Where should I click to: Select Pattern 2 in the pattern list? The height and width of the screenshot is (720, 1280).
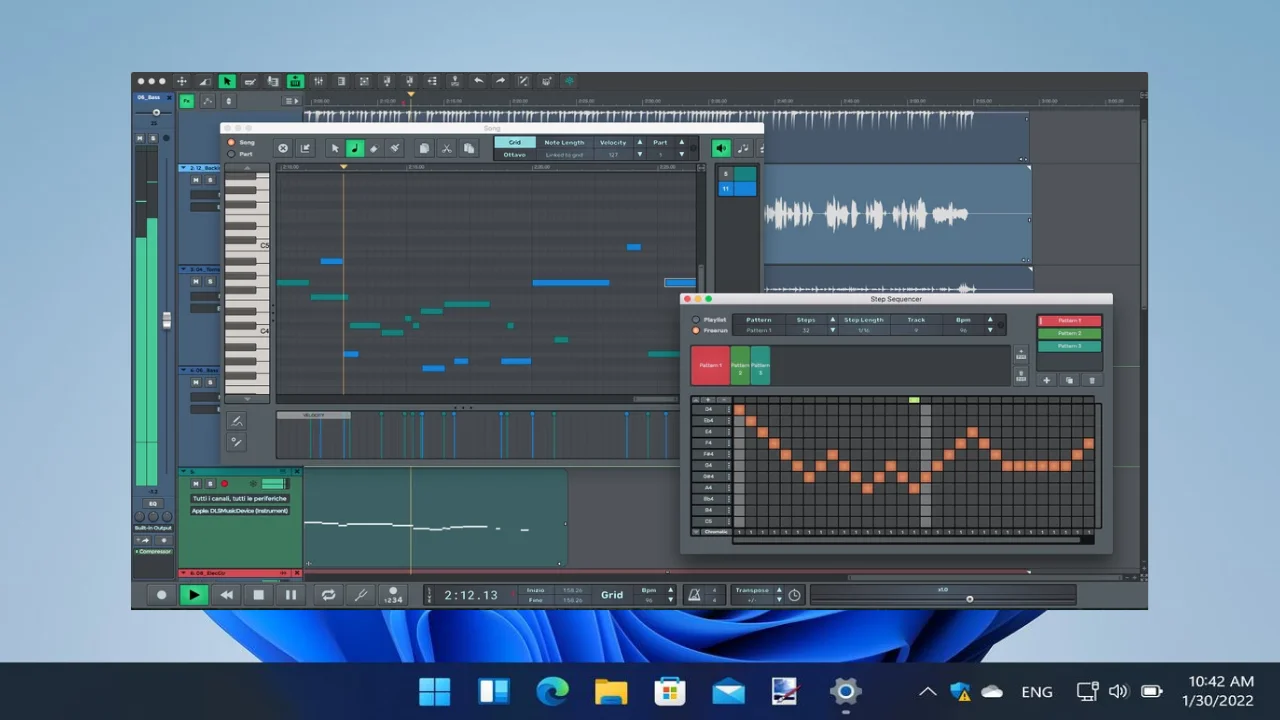tap(1069, 333)
